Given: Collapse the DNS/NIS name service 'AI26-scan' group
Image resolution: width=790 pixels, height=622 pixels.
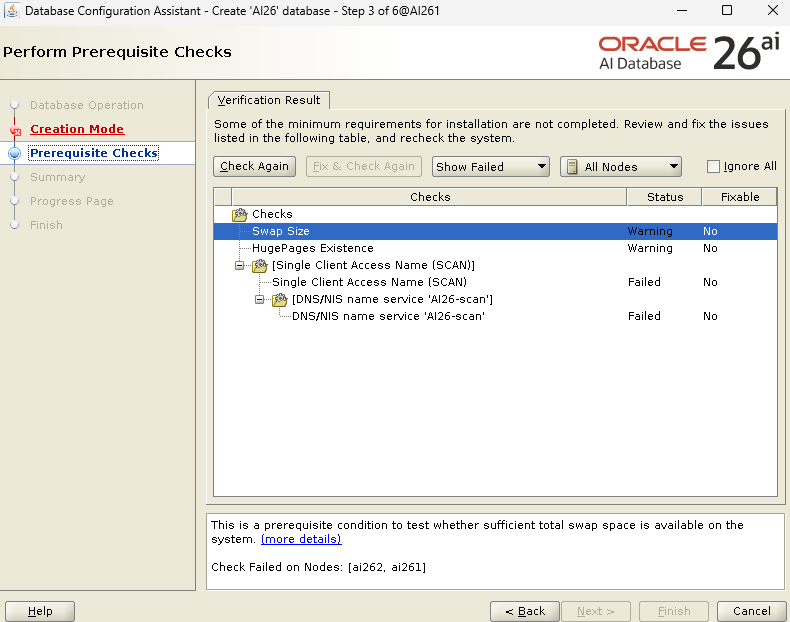Looking at the screenshot, I should point(260,299).
